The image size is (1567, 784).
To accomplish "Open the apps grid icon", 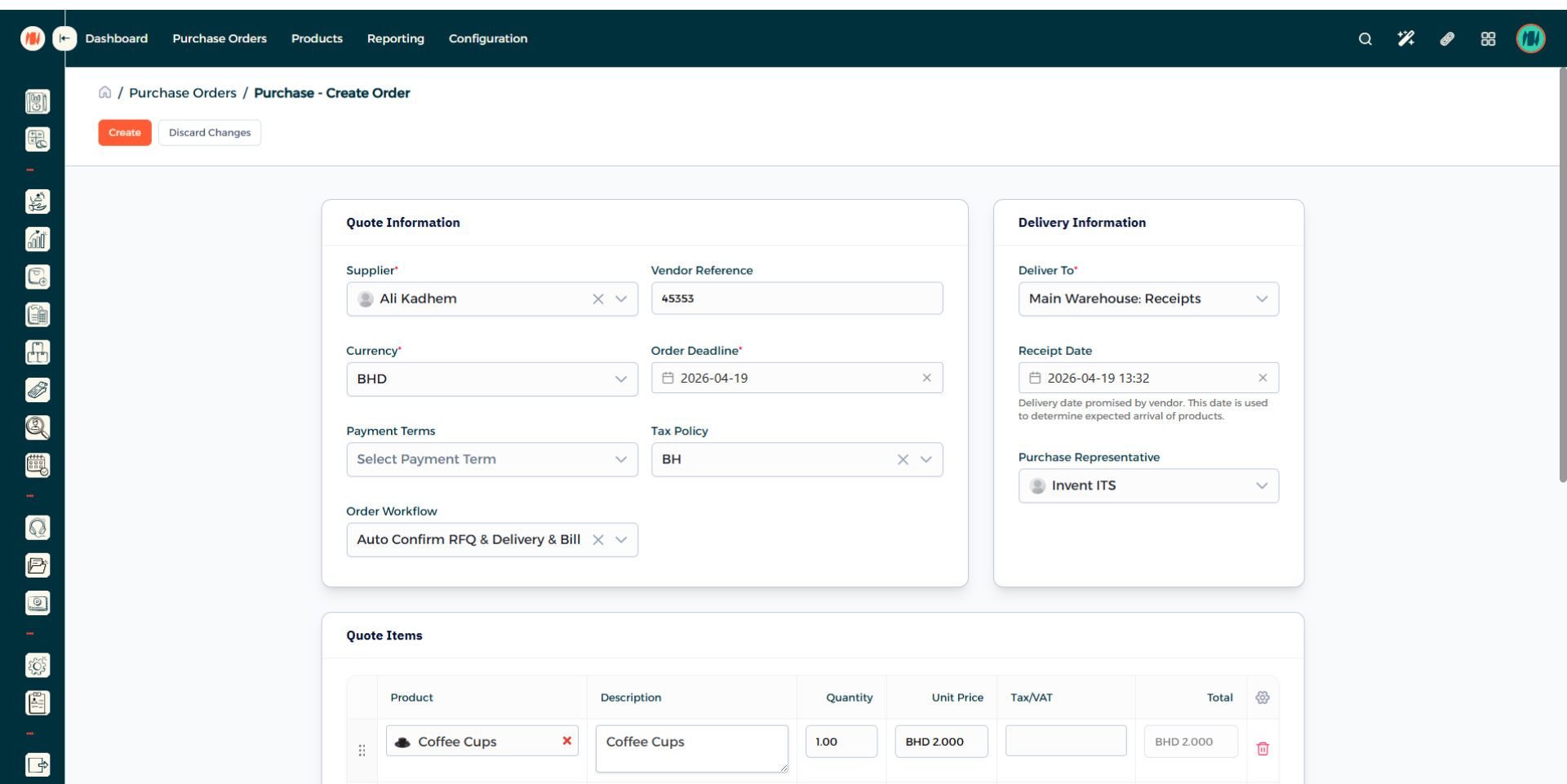I will pos(1488,39).
